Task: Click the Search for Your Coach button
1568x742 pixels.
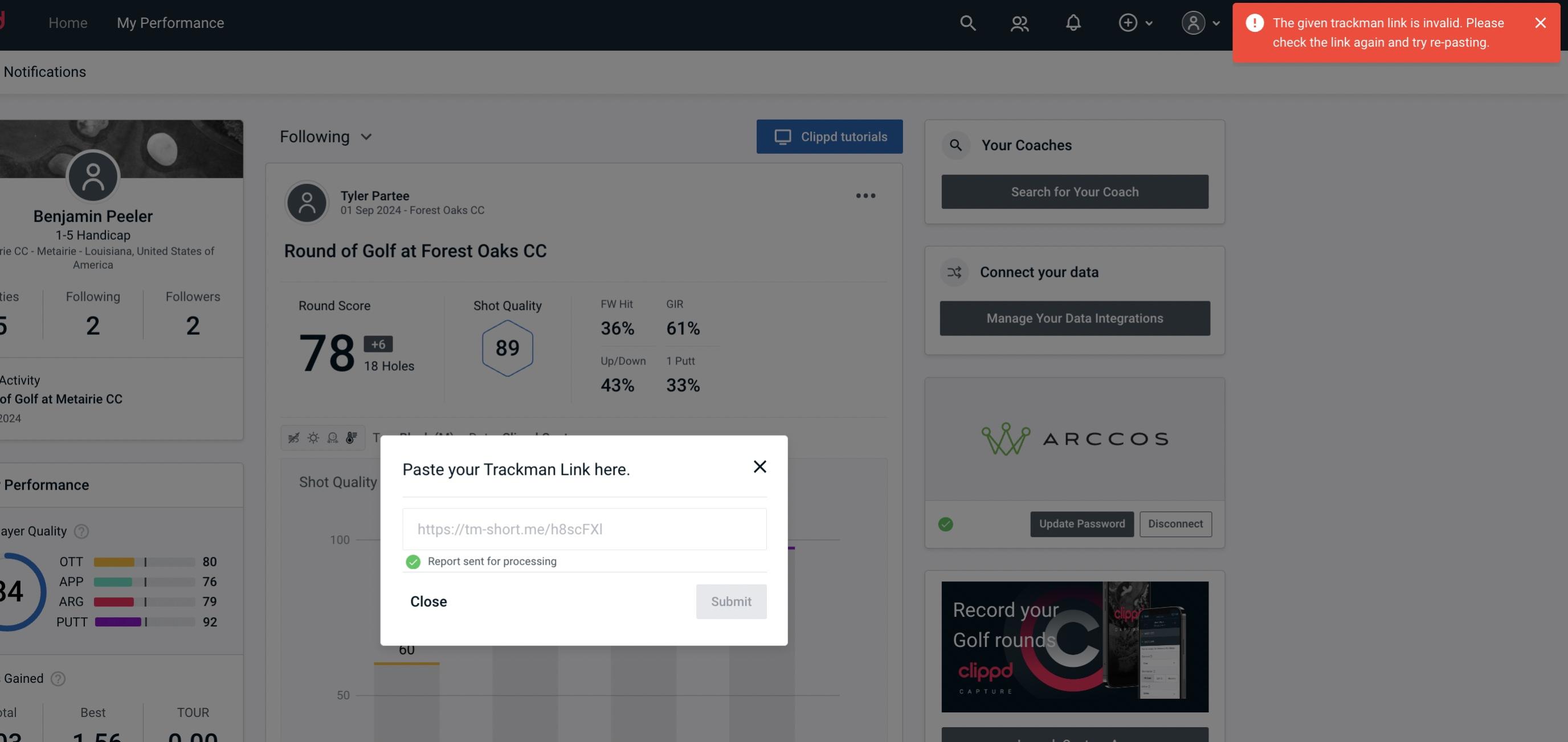Action: tap(1075, 191)
